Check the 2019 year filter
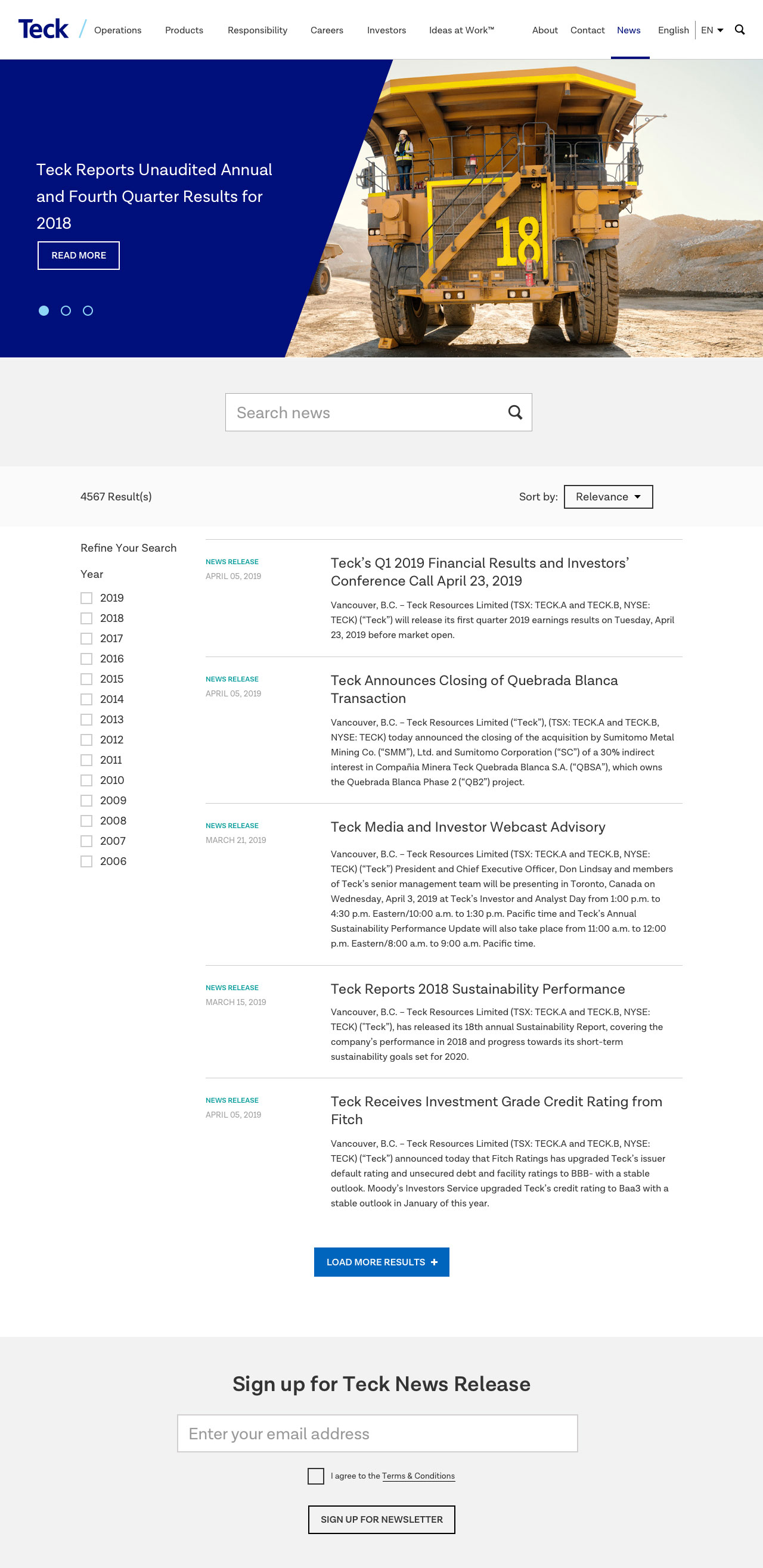The image size is (763, 1568). [86, 598]
